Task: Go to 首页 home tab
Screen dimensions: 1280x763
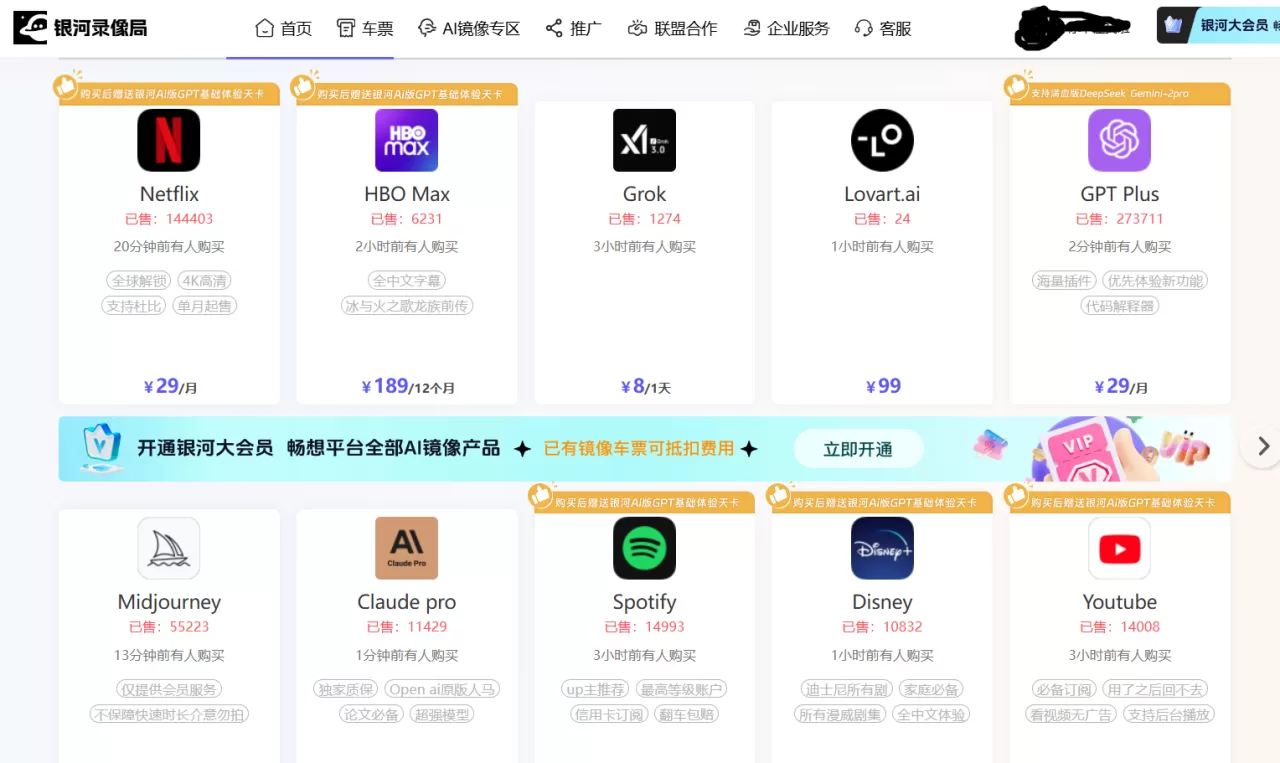Action: coord(284,28)
